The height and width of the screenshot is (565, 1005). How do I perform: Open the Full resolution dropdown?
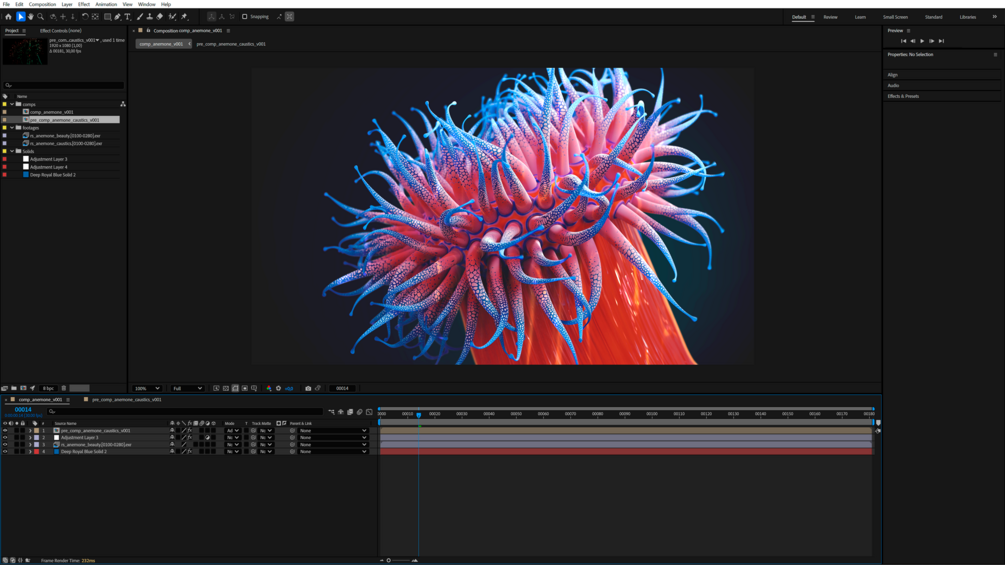187,388
